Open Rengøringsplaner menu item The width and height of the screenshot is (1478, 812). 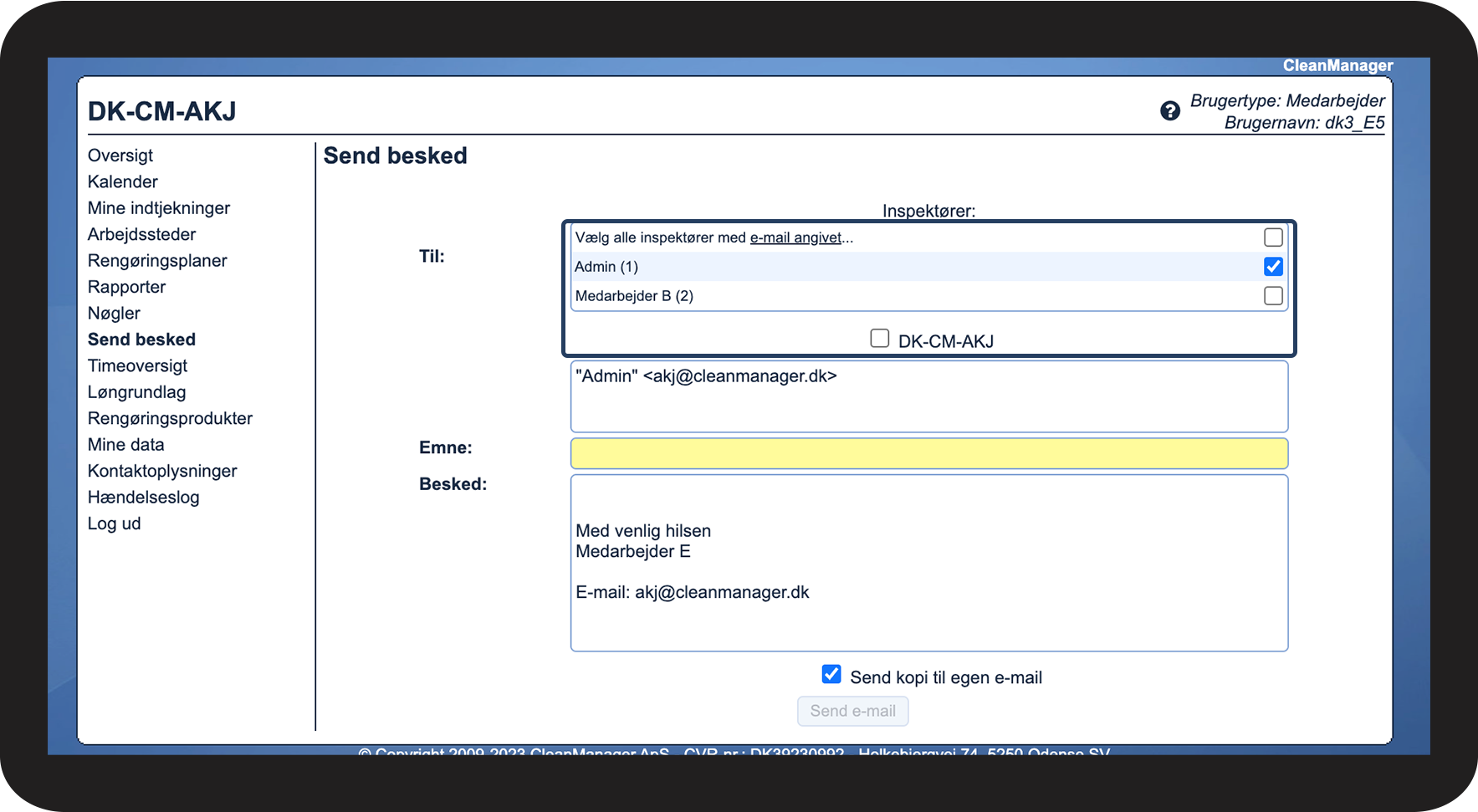click(x=157, y=261)
